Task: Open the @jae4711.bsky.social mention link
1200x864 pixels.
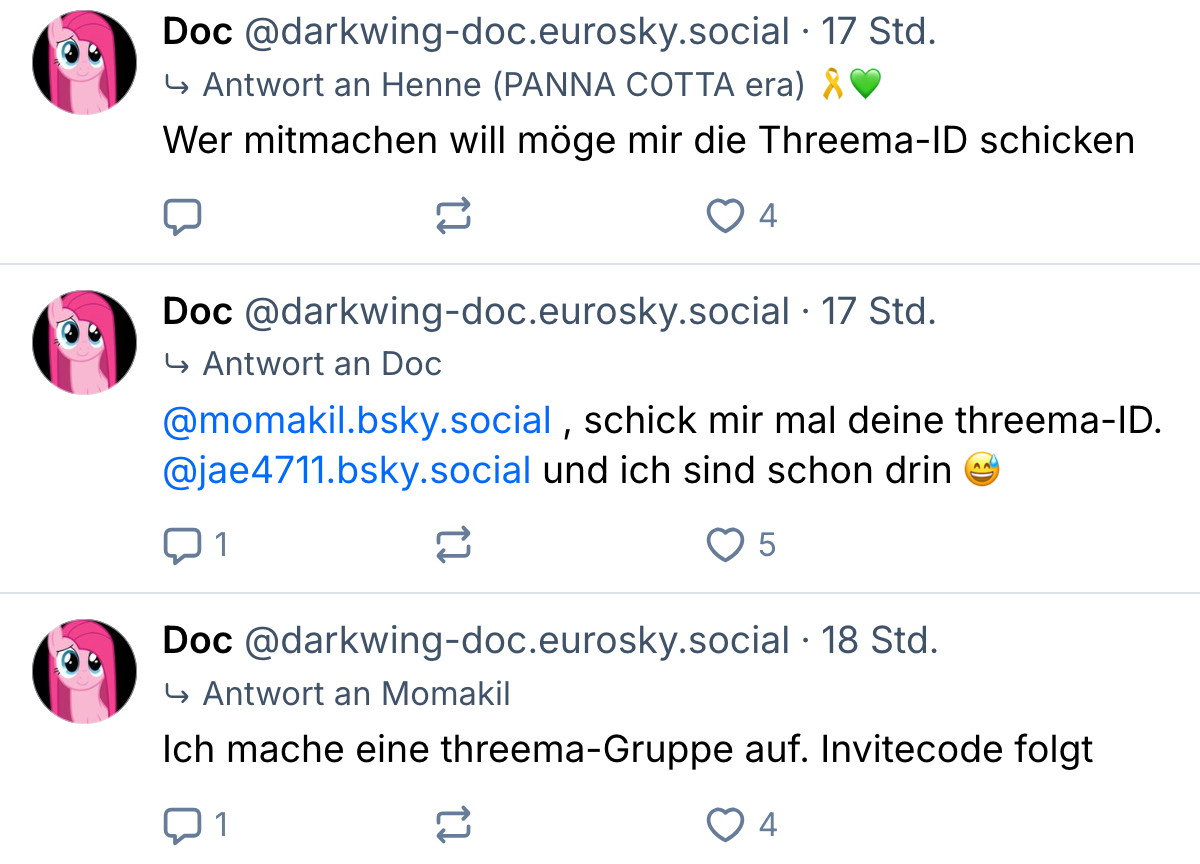Action: pos(346,470)
